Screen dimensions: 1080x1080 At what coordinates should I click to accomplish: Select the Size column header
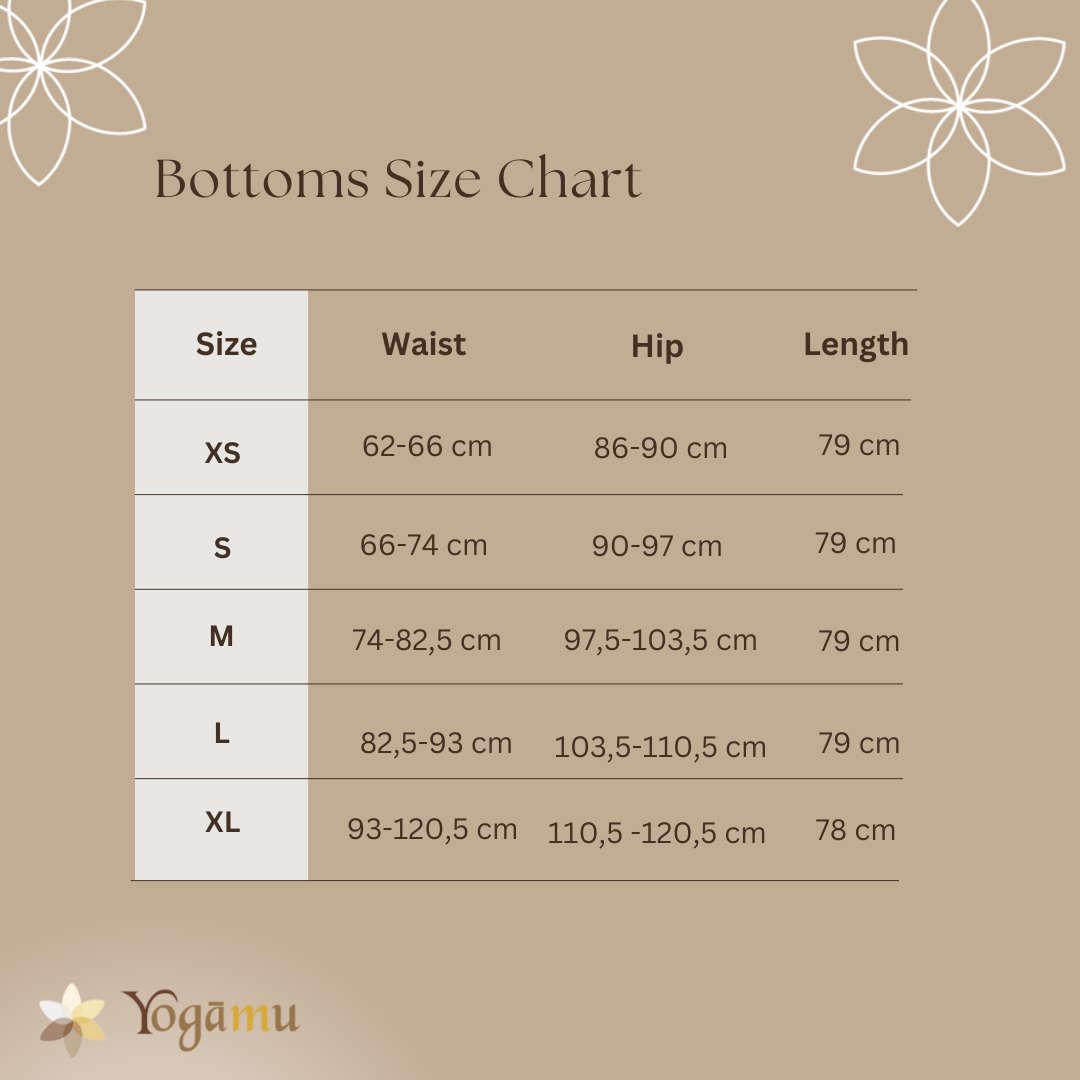click(226, 345)
